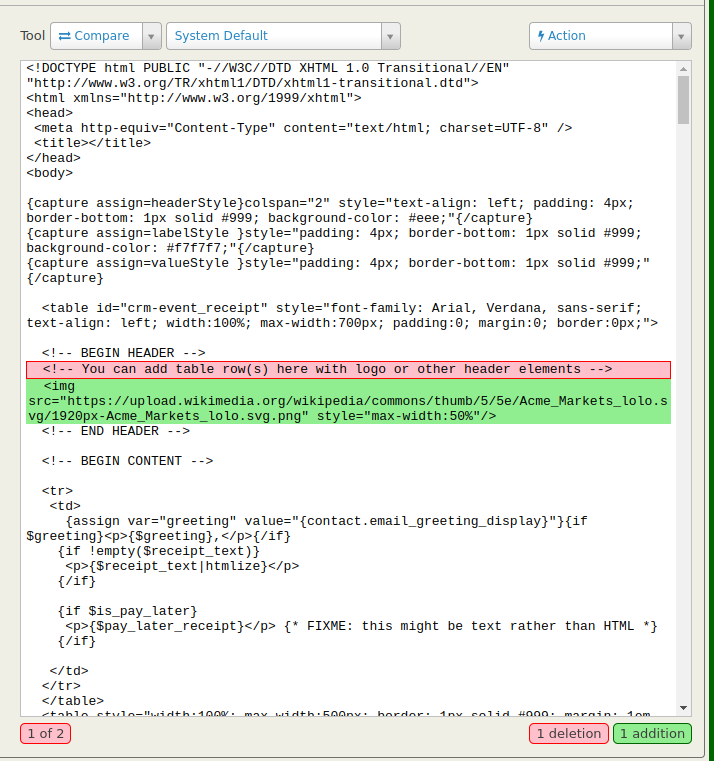Select the '1 addition' badge
This screenshot has width=714, height=761.
651,733
